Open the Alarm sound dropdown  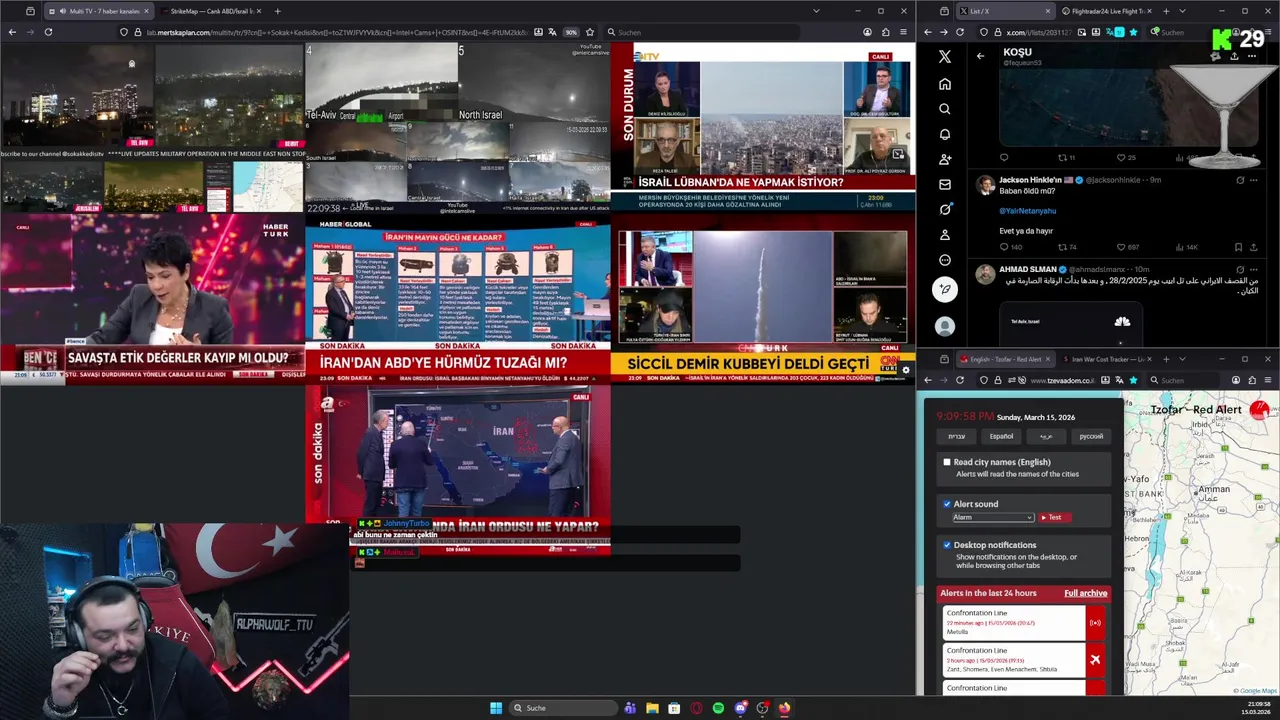pyautogui.click(x=992, y=517)
